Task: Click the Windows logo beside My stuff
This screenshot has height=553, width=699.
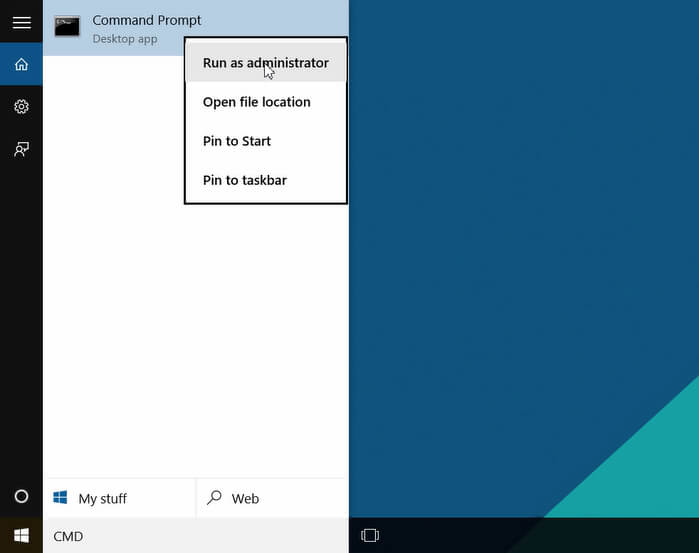Action: pos(60,498)
